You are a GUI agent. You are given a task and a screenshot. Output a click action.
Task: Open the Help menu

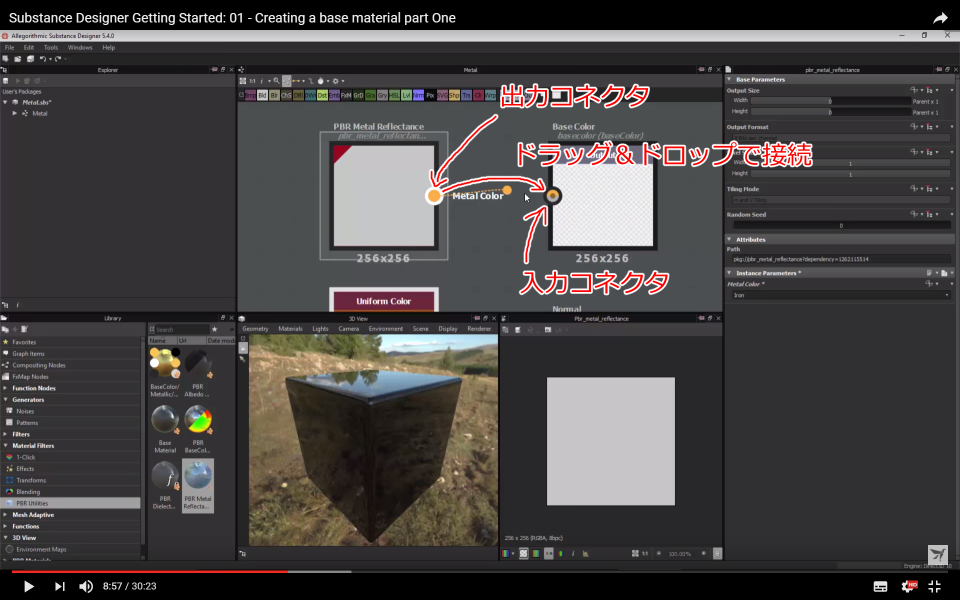[108, 47]
